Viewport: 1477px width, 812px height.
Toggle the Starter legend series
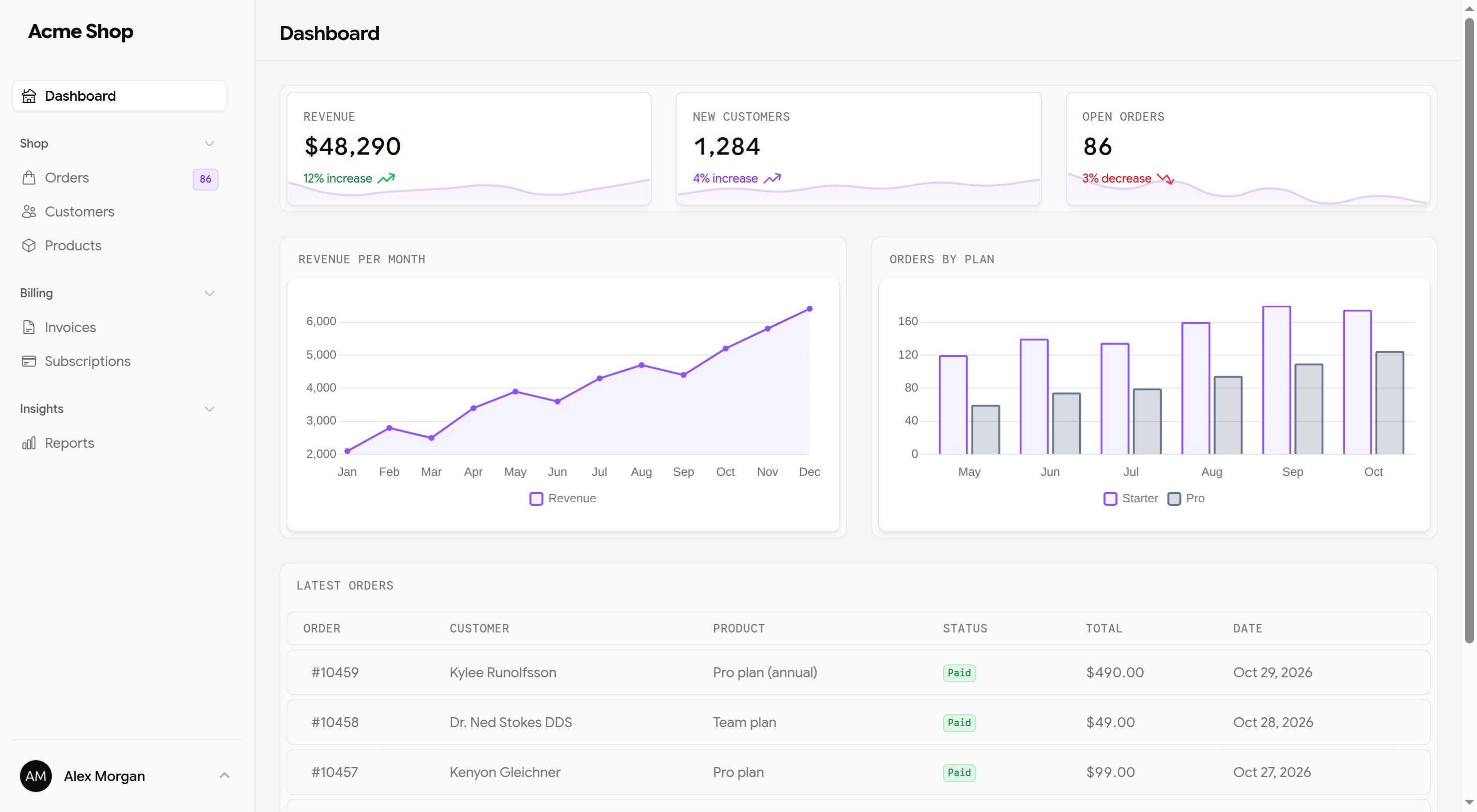[x=1130, y=499]
